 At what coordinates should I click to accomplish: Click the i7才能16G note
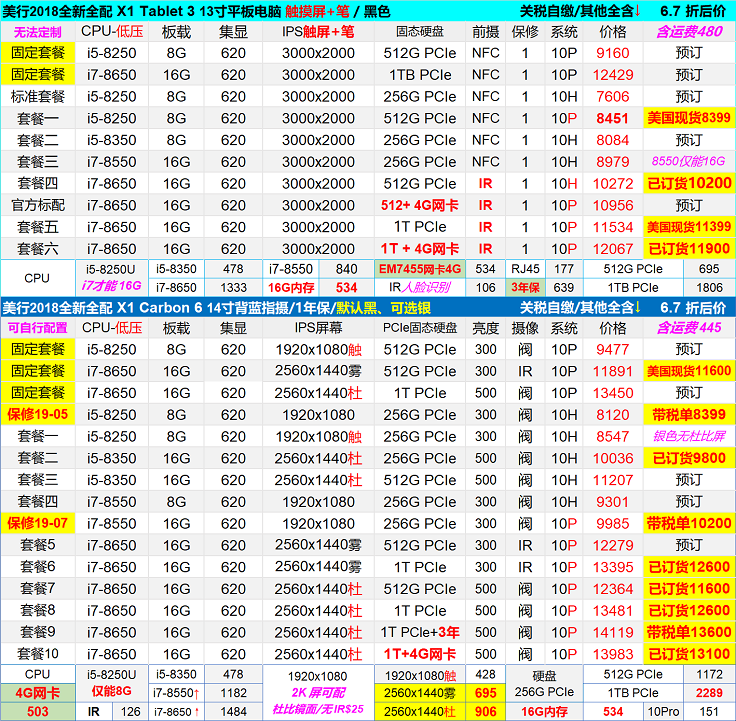click(x=111, y=286)
